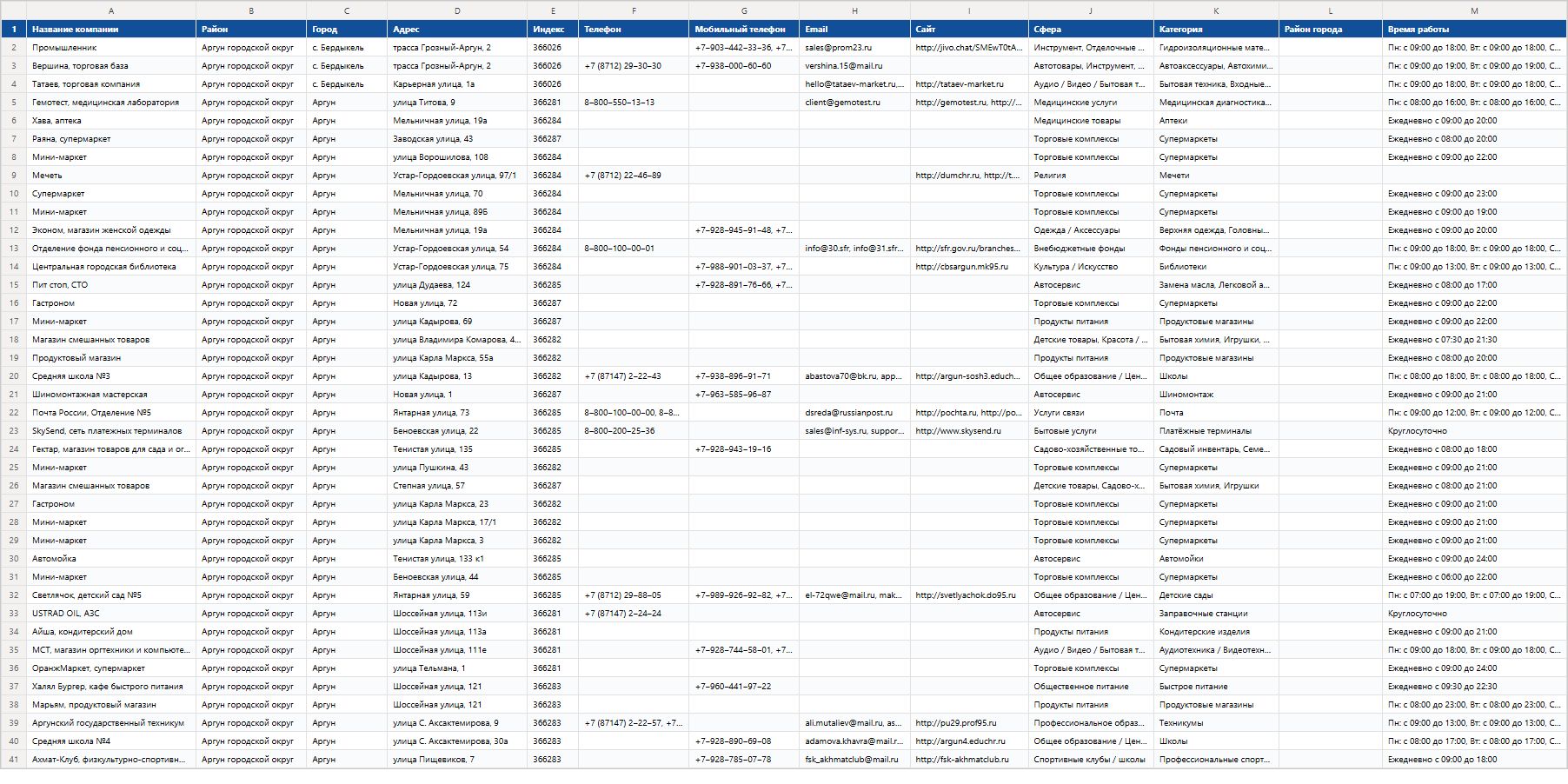Image resolution: width=1568 pixels, height=784 pixels.
Task: Click phone '+7 (87147) 2–24–24'
Action: [634, 613]
